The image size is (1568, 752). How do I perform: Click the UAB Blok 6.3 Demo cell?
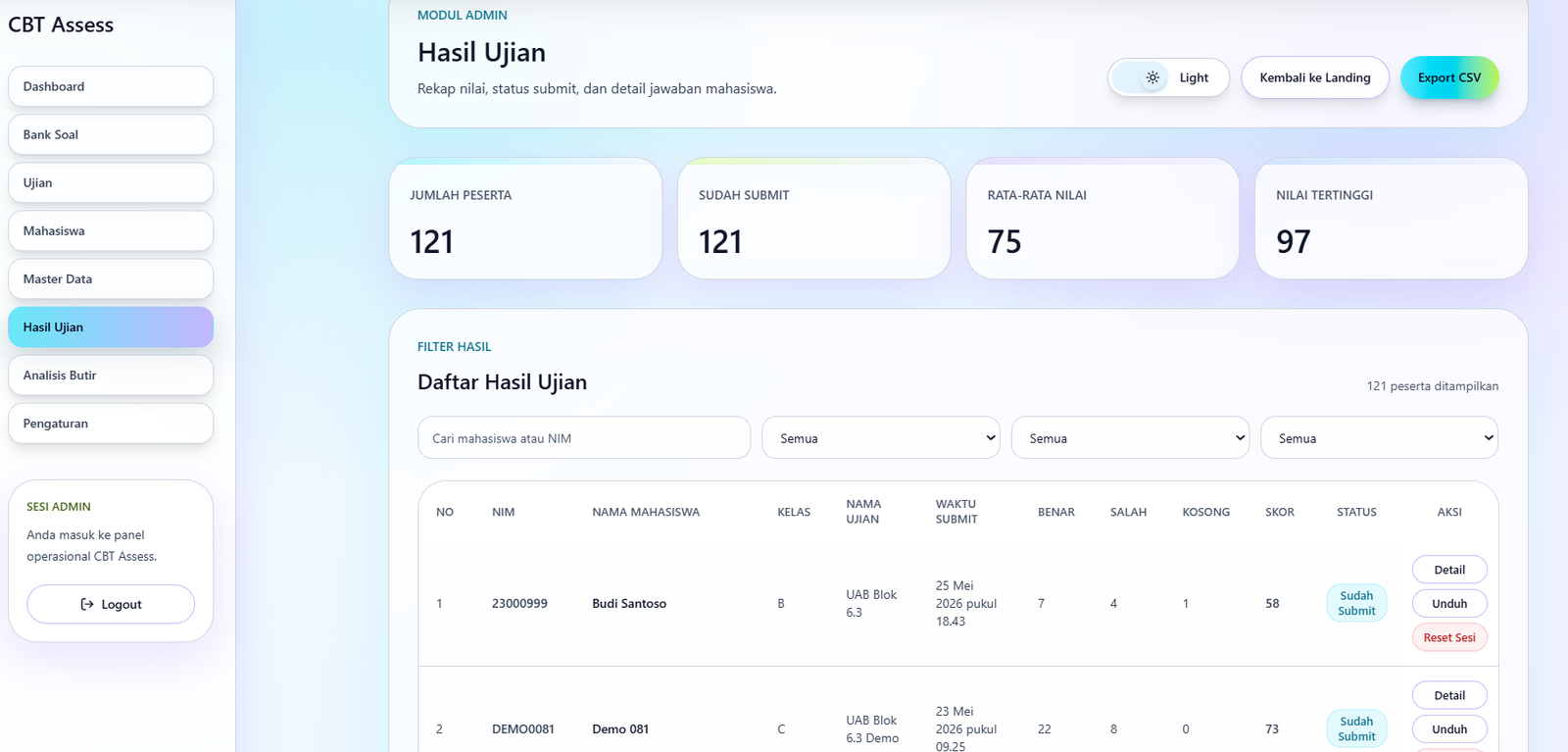point(872,728)
